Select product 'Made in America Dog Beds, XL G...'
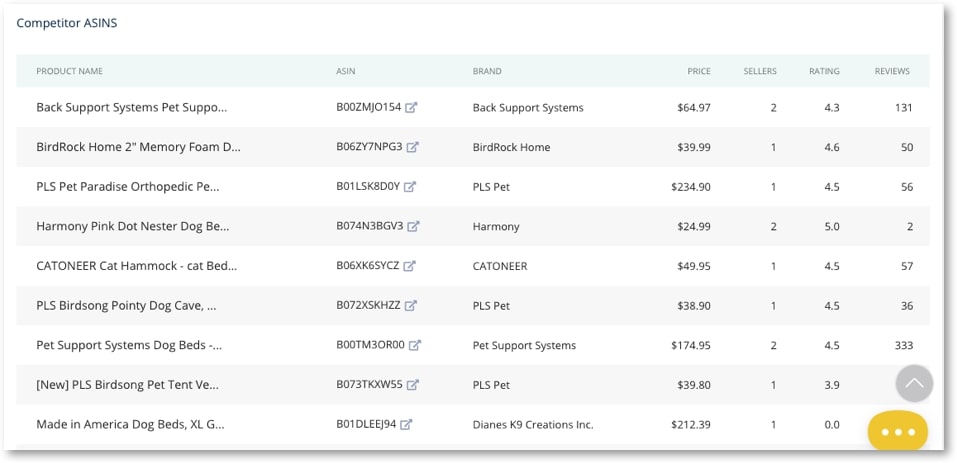 (x=130, y=425)
